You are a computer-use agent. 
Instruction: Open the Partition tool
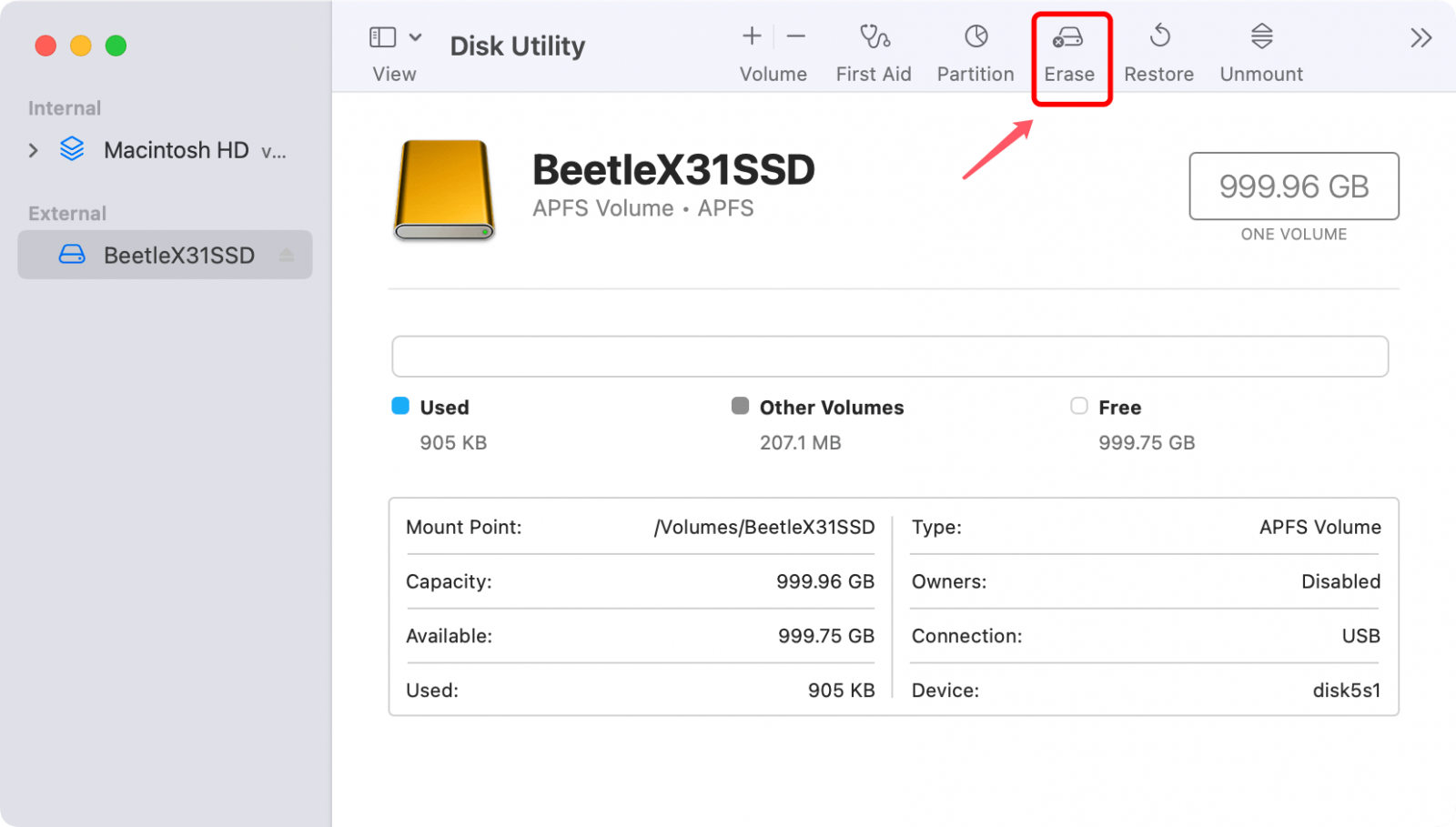[974, 50]
